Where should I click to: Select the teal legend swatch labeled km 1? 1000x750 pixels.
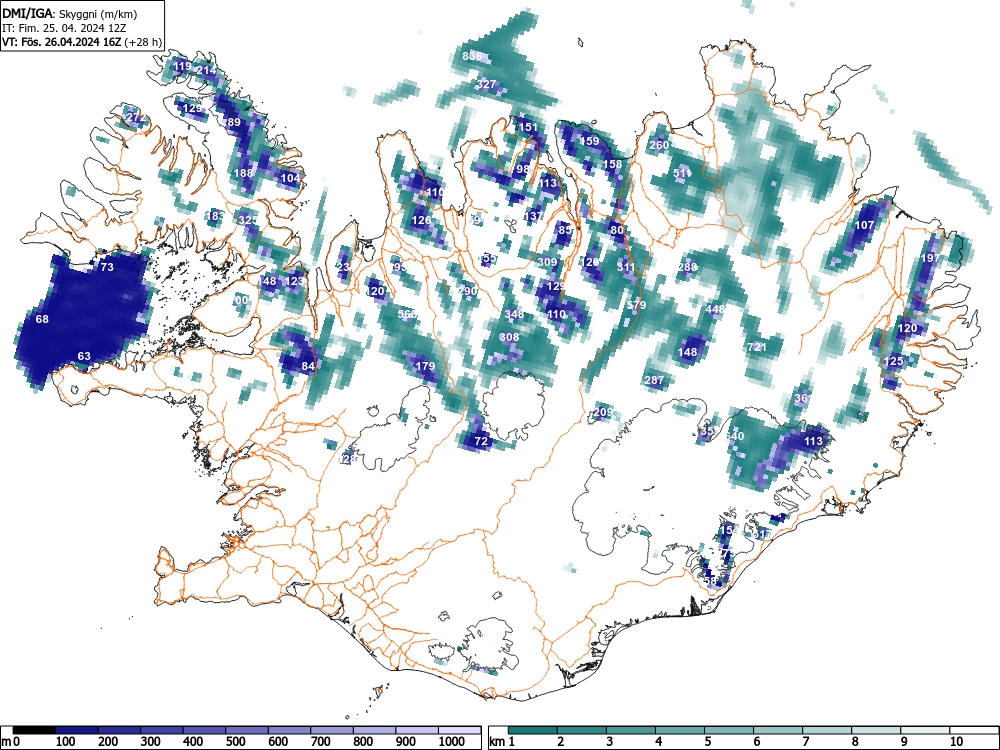533,730
